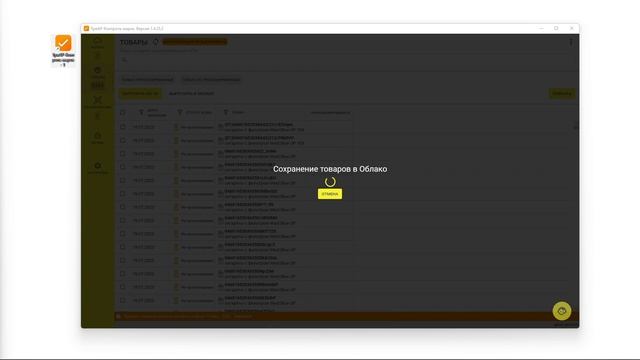Open the orange app shortcut on the desktop
The image size is (640, 360).
(x=63, y=50)
